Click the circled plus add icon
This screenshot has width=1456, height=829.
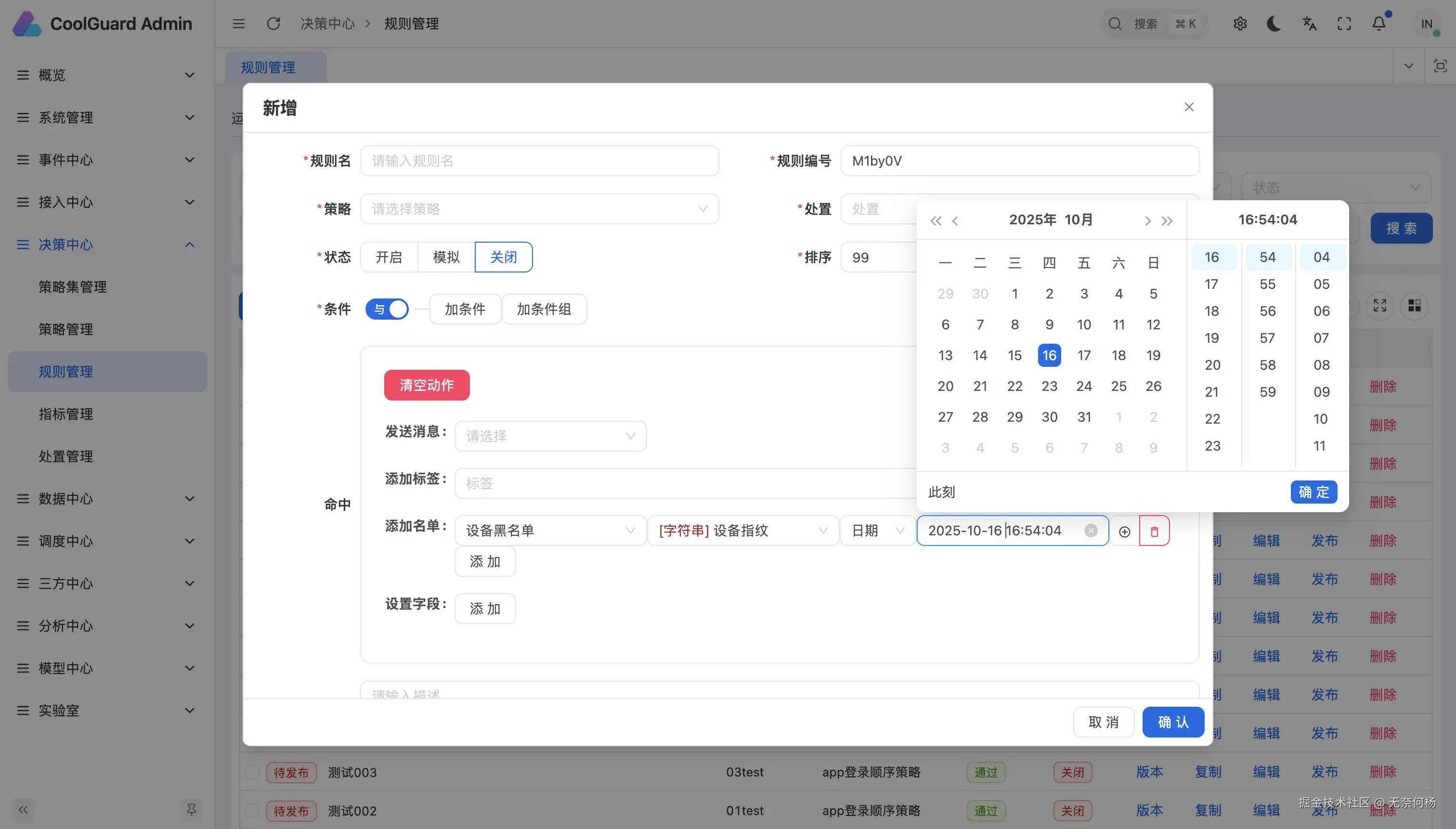click(1124, 531)
